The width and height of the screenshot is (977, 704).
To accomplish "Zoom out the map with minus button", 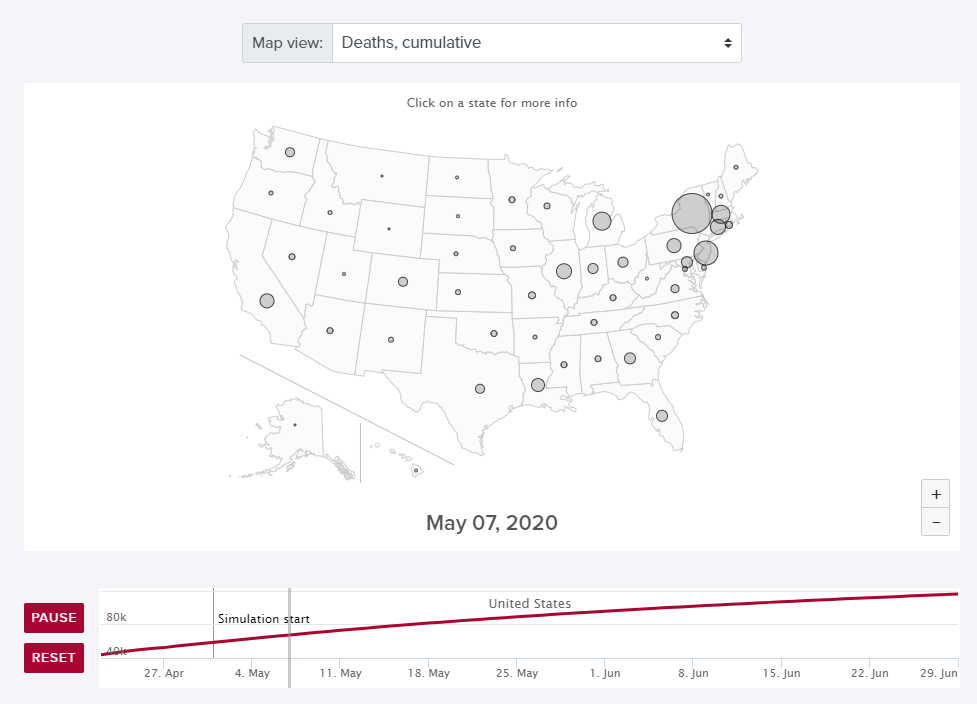I will [935, 521].
